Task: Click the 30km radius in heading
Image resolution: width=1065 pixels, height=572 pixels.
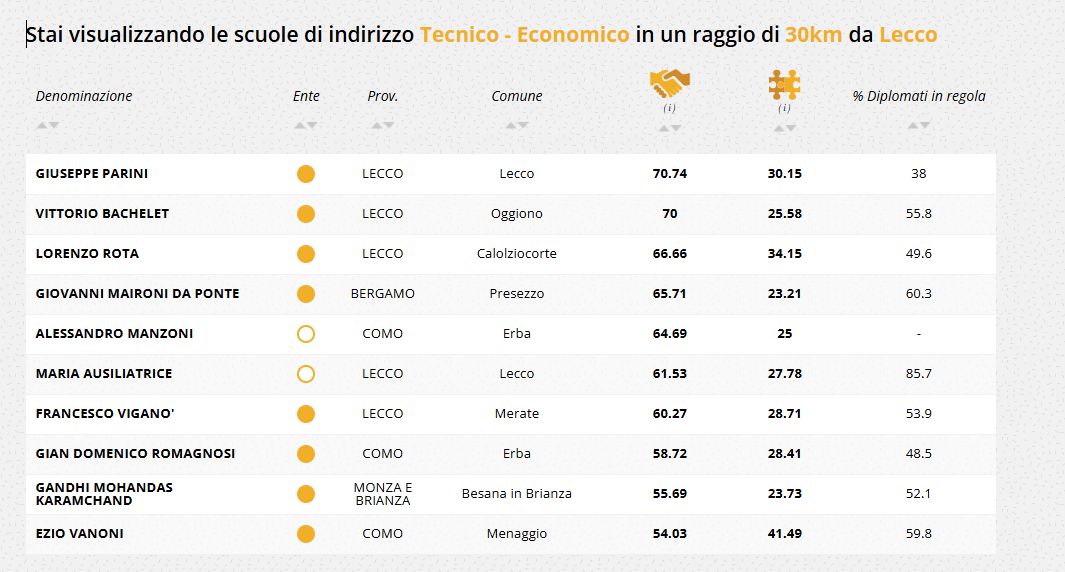Action: pos(813,35)
